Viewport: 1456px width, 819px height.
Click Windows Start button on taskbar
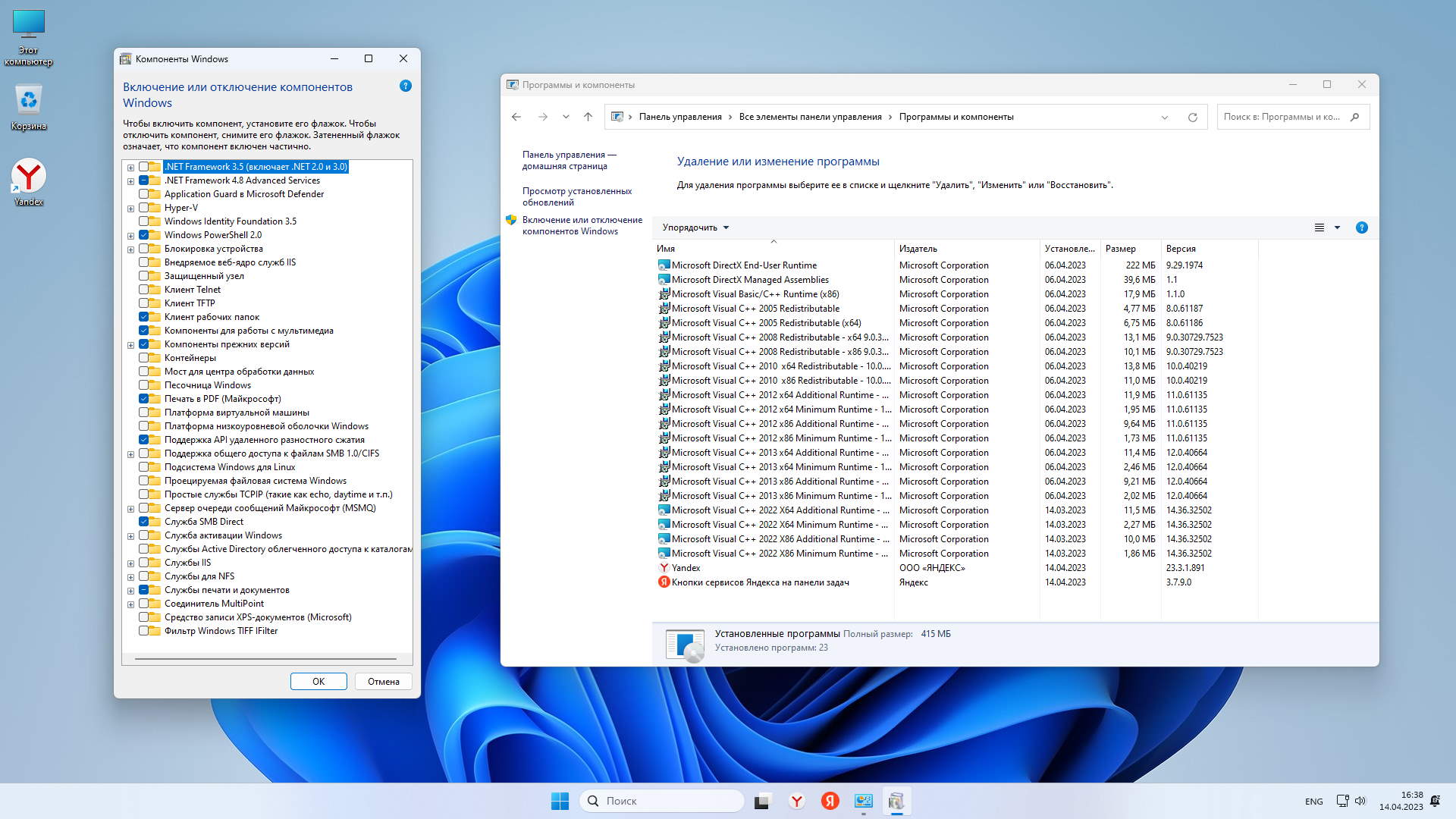[560, 801]
